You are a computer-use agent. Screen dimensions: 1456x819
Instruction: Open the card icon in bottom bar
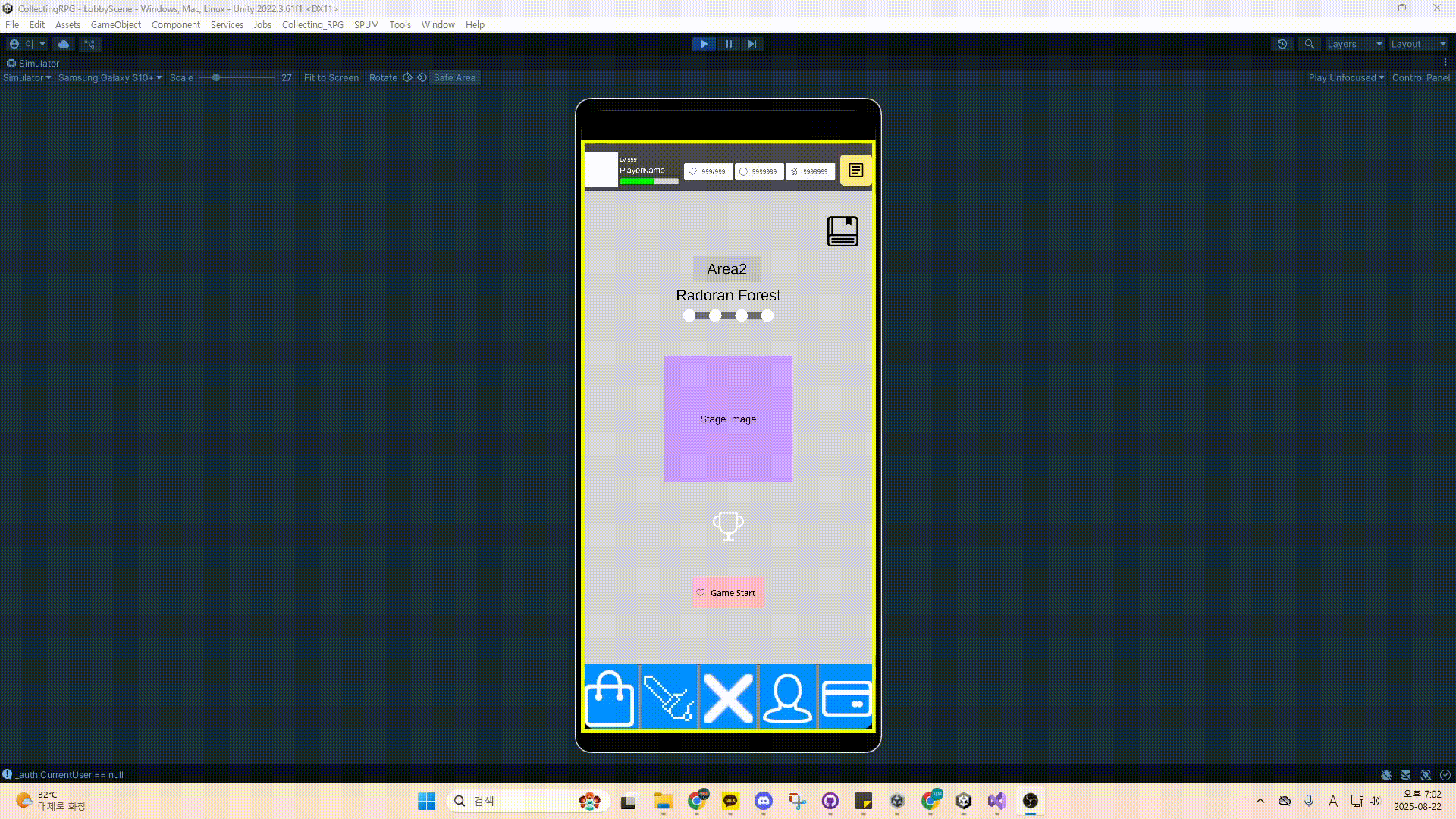pos(846,698)
